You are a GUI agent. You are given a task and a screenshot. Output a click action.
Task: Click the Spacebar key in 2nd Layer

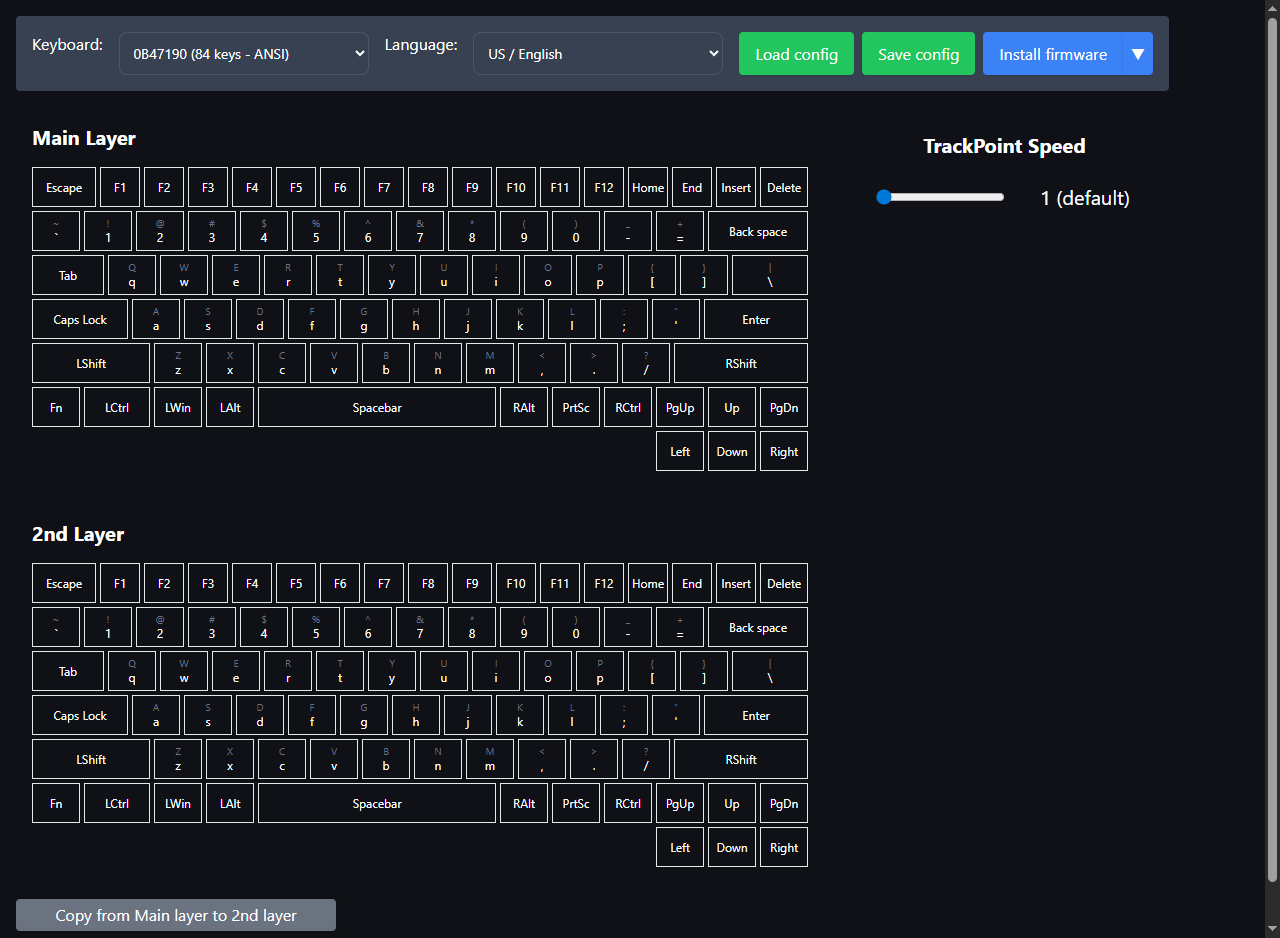click(377, 804)
